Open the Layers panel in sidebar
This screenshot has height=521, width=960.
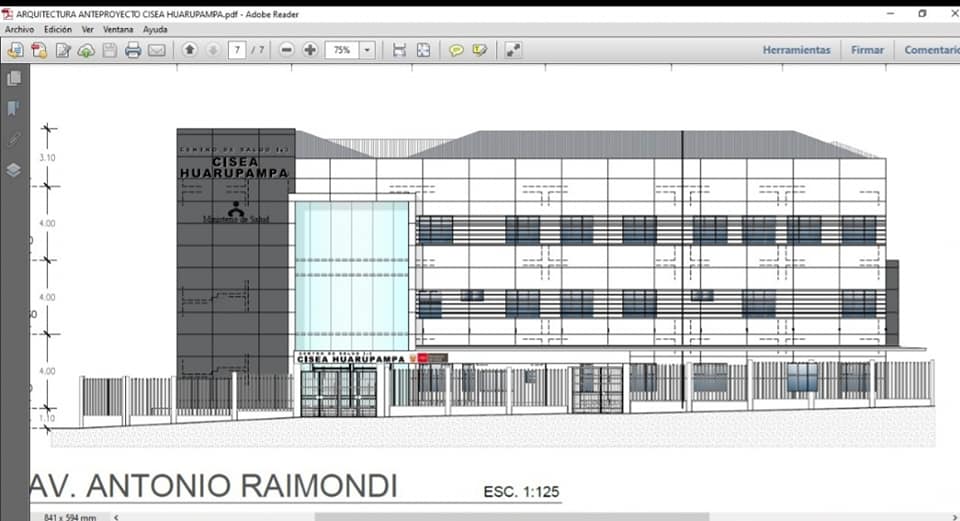(14, 169)
